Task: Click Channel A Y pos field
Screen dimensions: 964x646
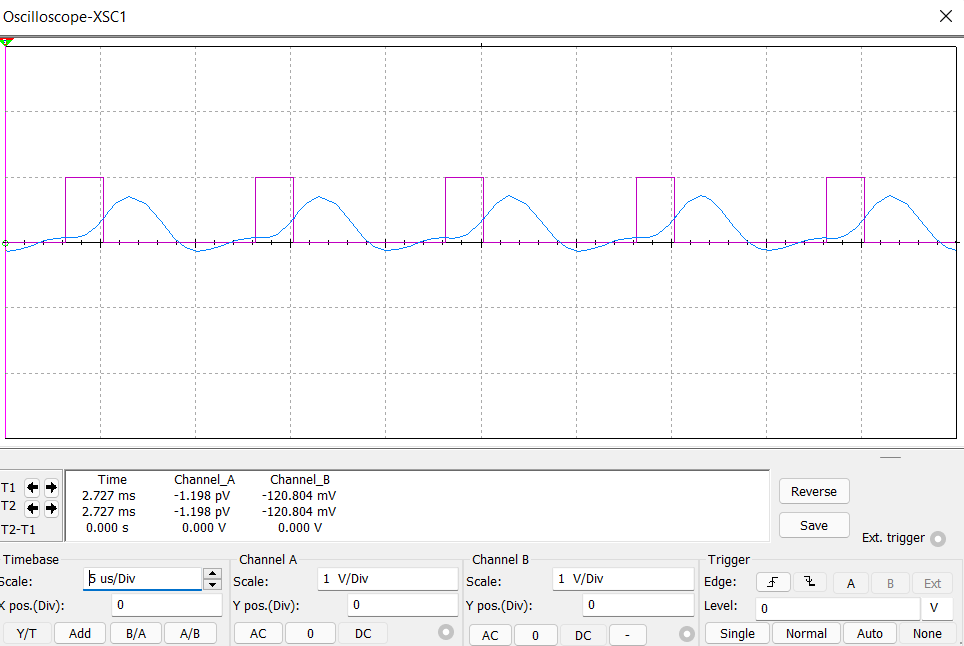Action: point(403,605)
